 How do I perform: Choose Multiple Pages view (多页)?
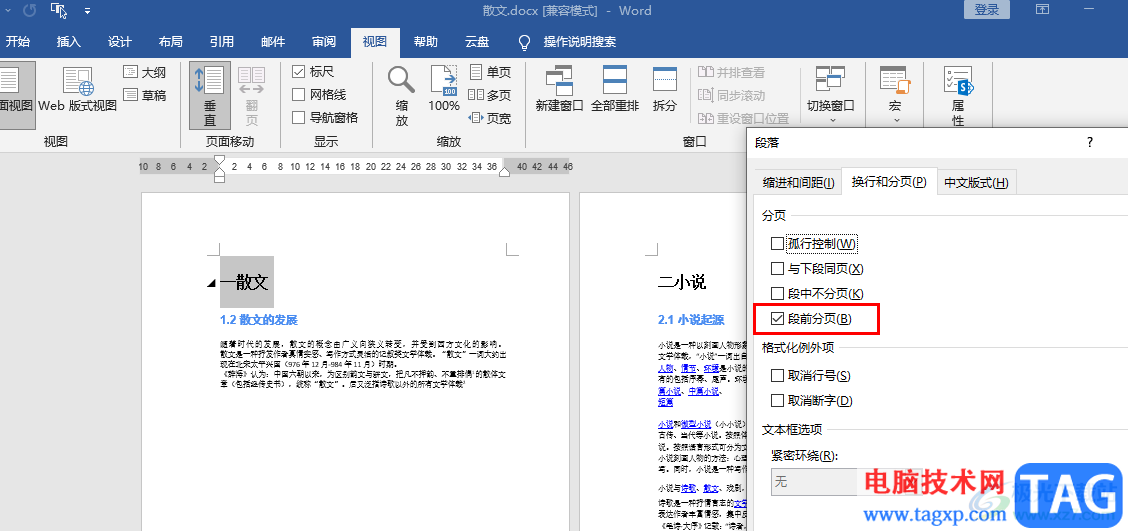[x=490, y=95]
